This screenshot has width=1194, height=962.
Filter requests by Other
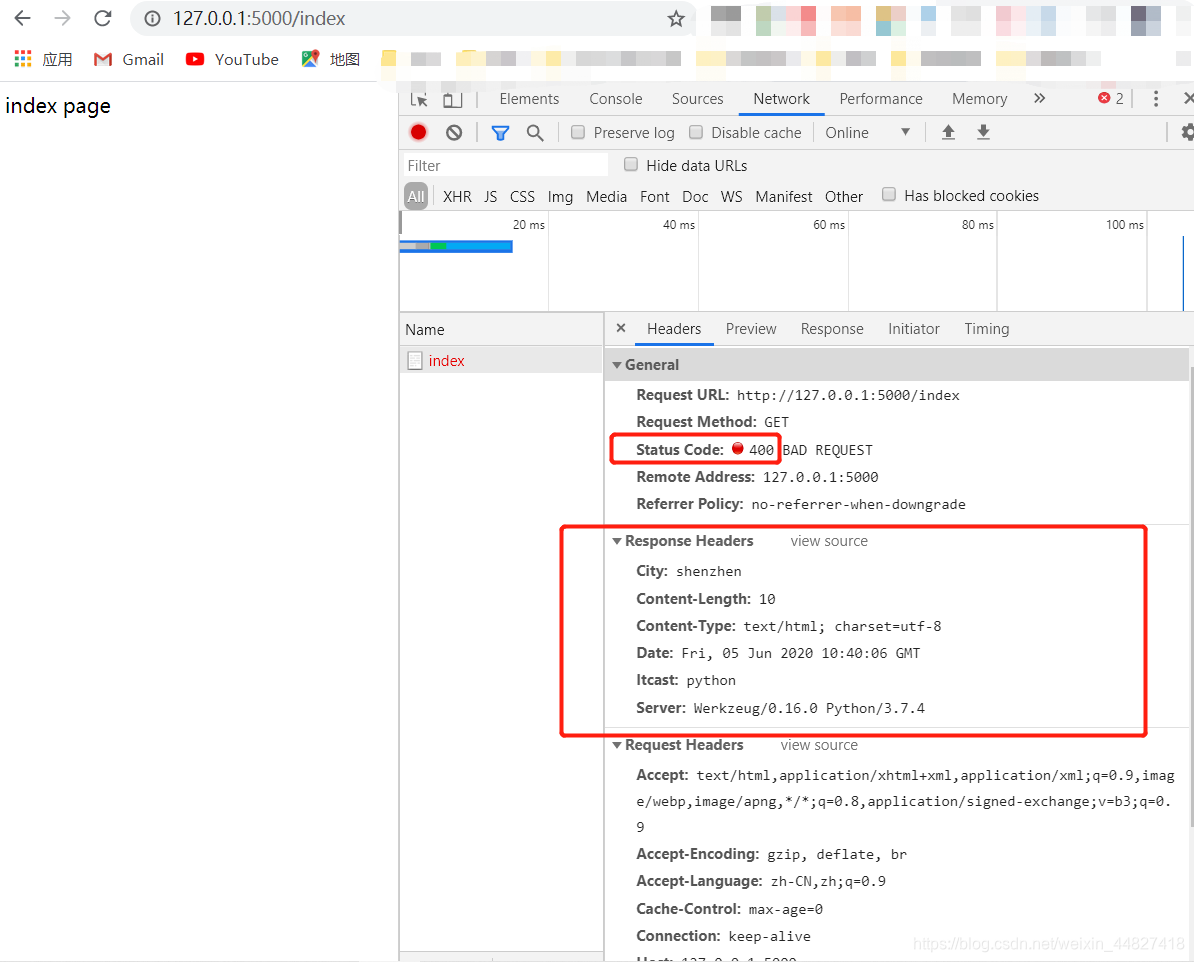click(x=844, y=197)
